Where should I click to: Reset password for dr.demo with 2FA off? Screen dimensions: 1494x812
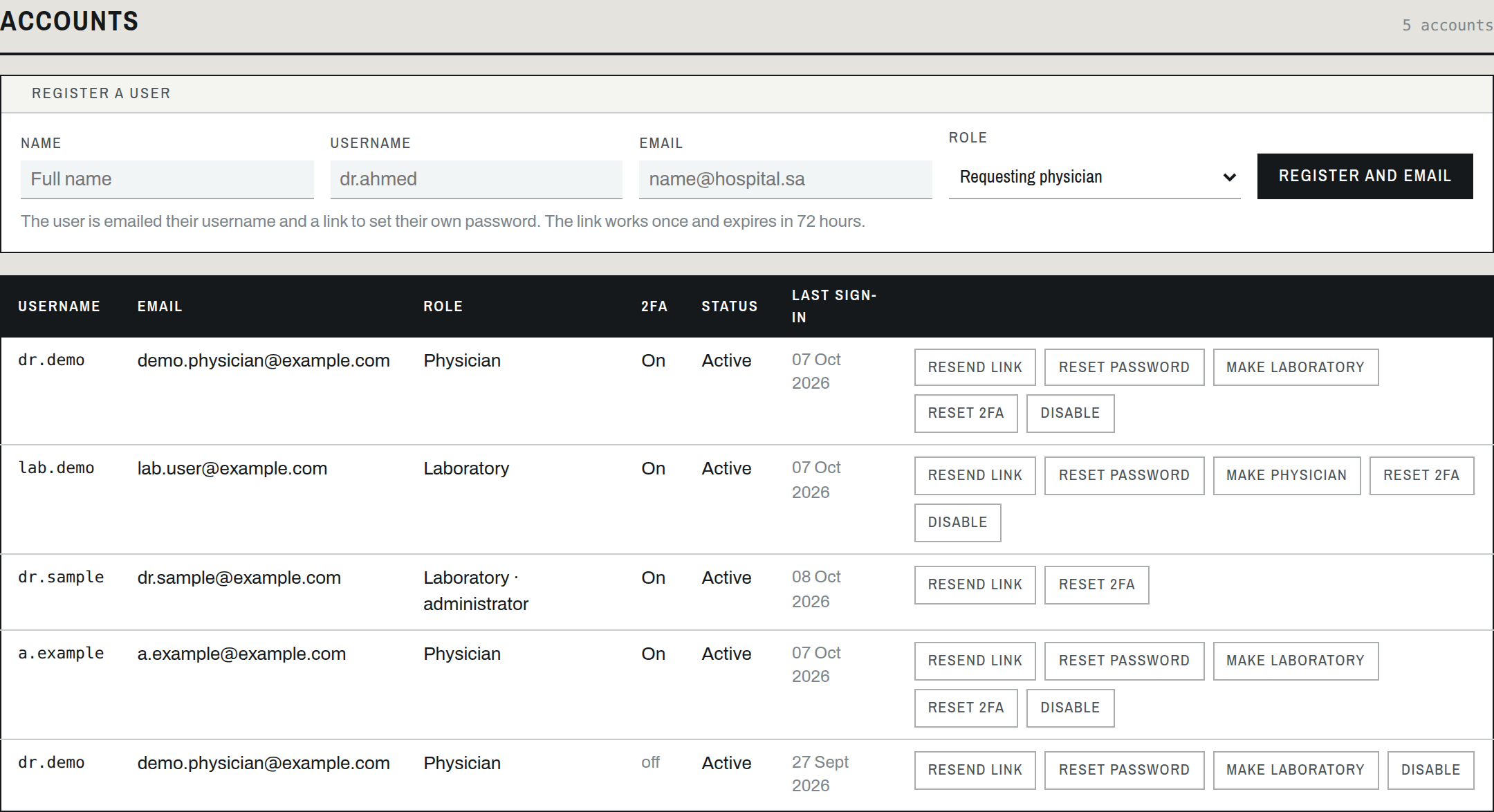1124,770
